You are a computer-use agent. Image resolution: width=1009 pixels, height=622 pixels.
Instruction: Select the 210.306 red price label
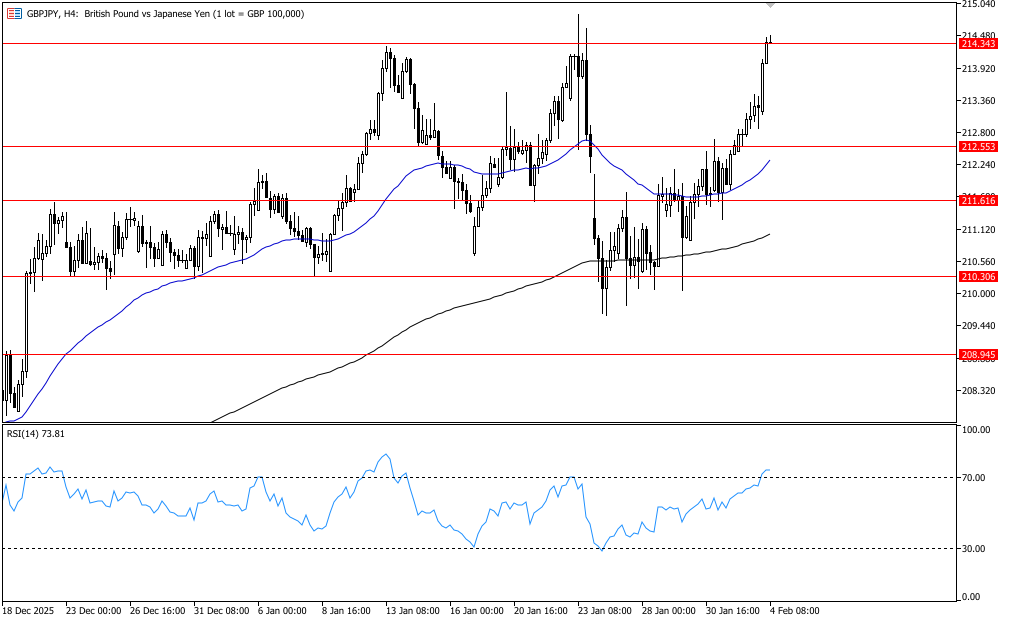[x=977, y=277]
